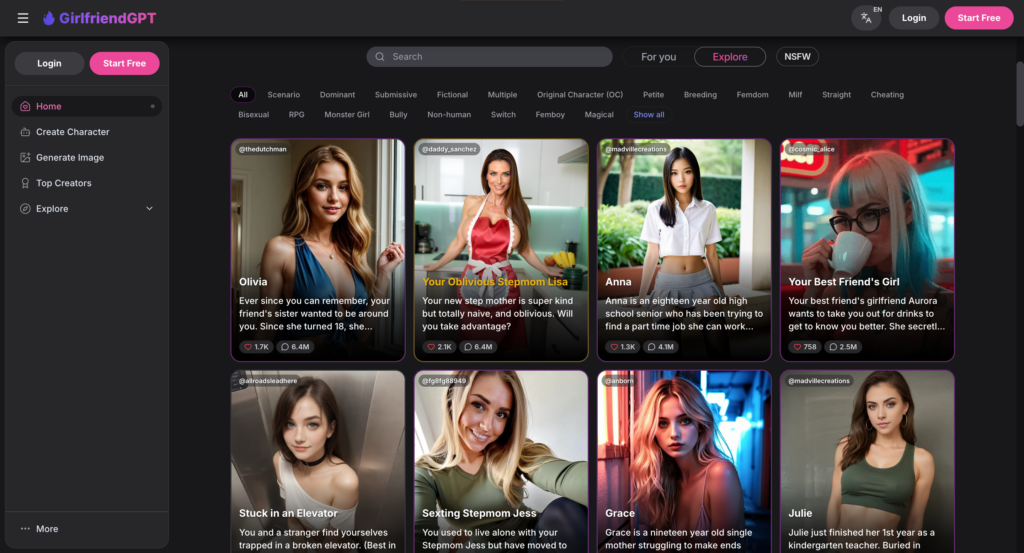This screenshot has width=1024, height=553.
Task: Select the All category filter
Action: [243, 95]
